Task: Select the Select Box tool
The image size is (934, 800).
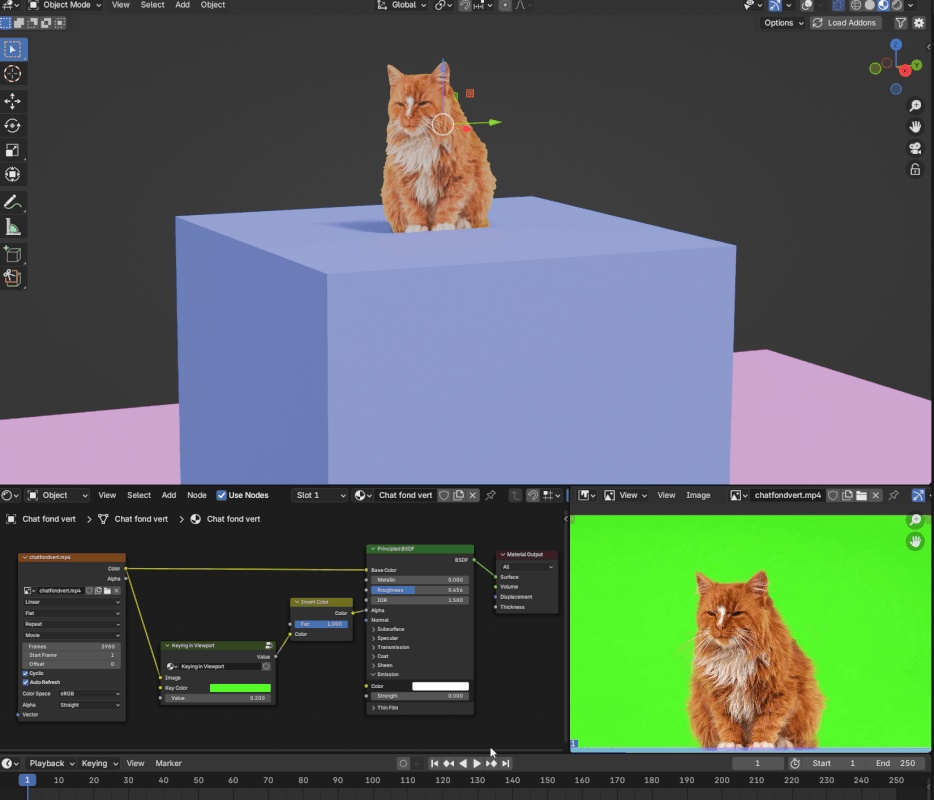Action: (x=13, y=49)
